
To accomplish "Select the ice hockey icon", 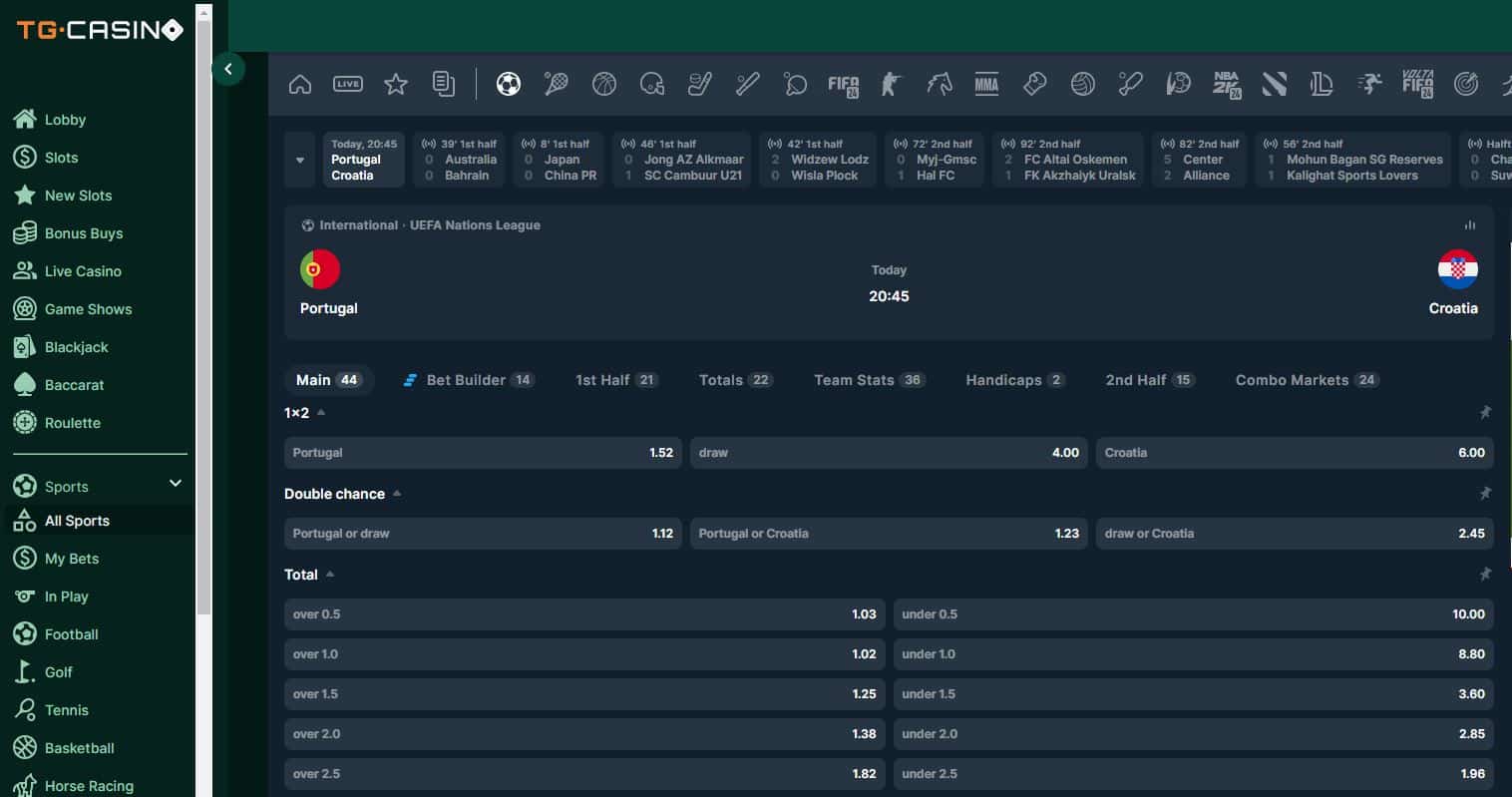I will [700, 84].
